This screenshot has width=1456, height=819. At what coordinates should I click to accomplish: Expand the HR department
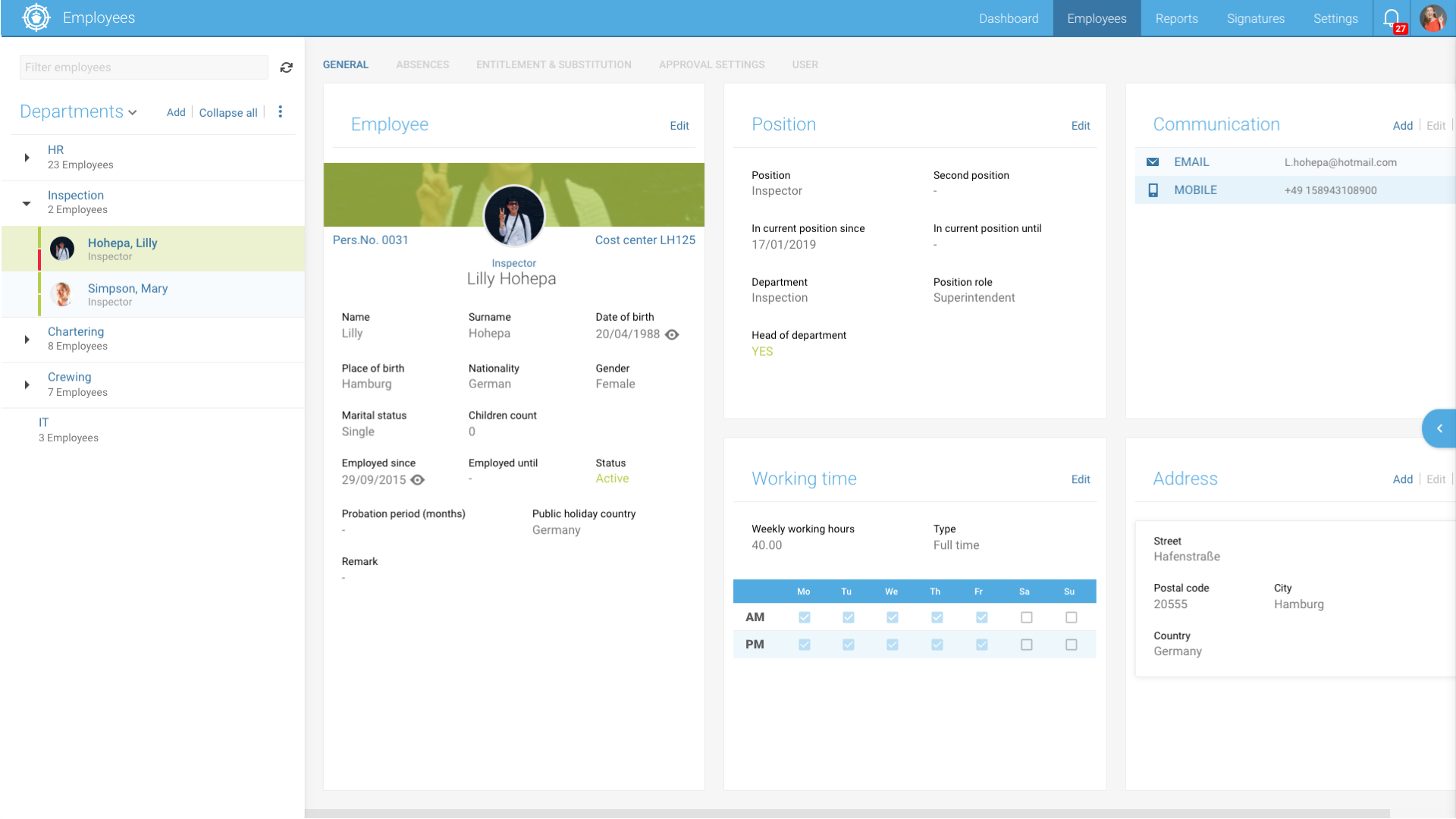tap(27, 158)
